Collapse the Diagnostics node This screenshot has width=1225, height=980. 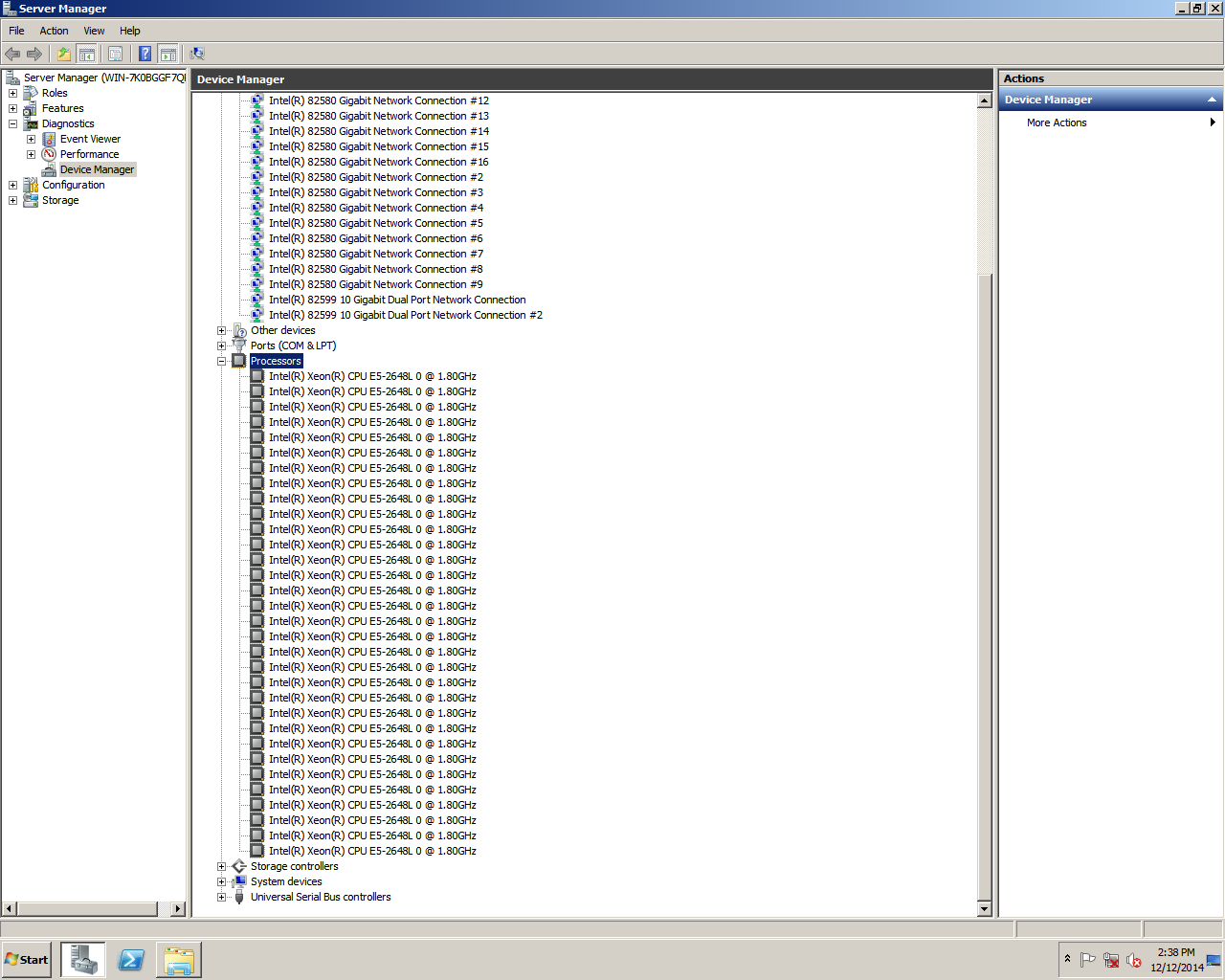tap(12, 123)
